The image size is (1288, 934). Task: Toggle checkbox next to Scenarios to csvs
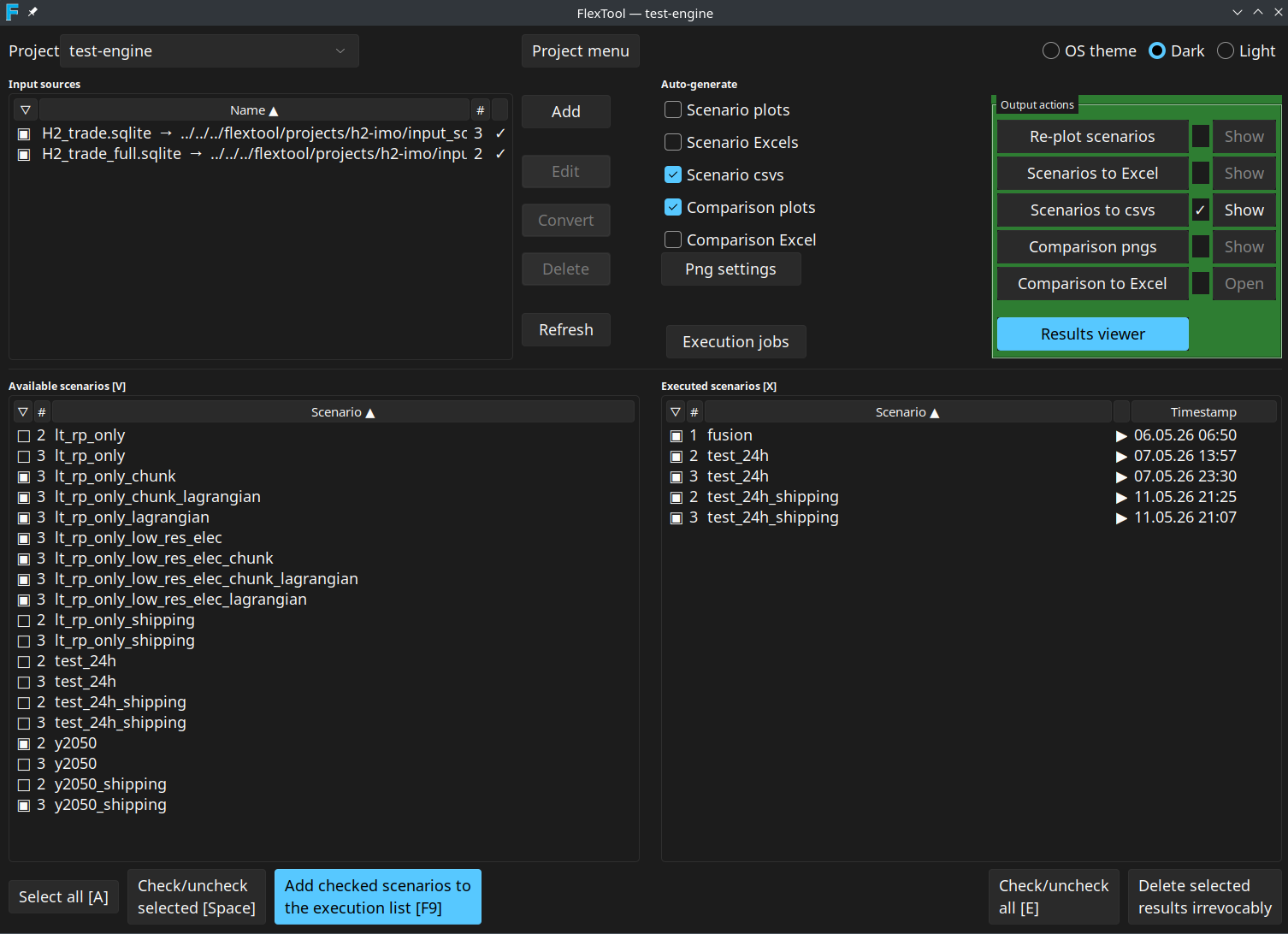tap(1201, 210)
